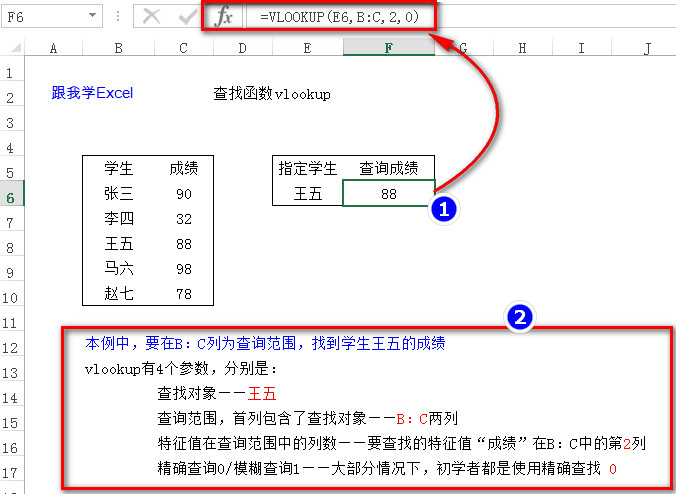Screen dimensions: 676x494
Task: Click the blue '本例中' description line
Action: click(265, 343)
